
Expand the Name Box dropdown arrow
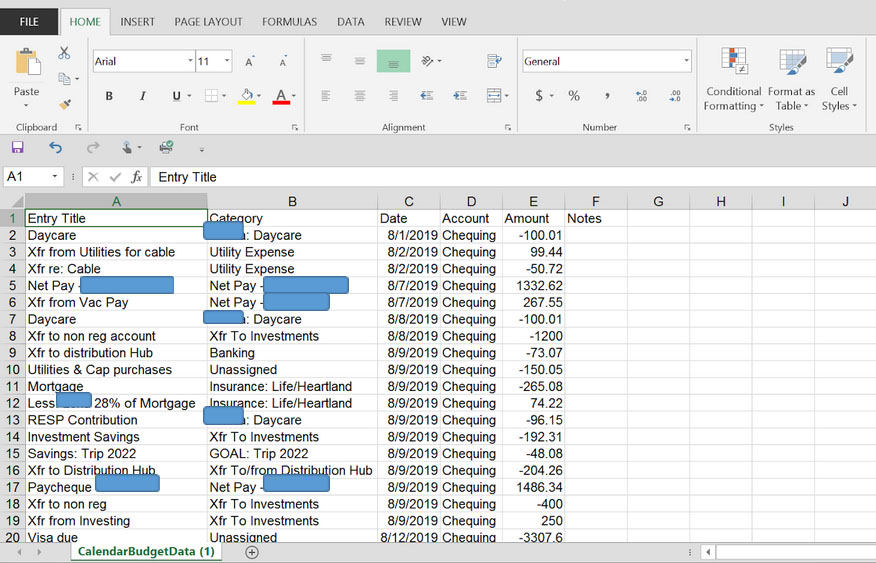click(55, 177)
